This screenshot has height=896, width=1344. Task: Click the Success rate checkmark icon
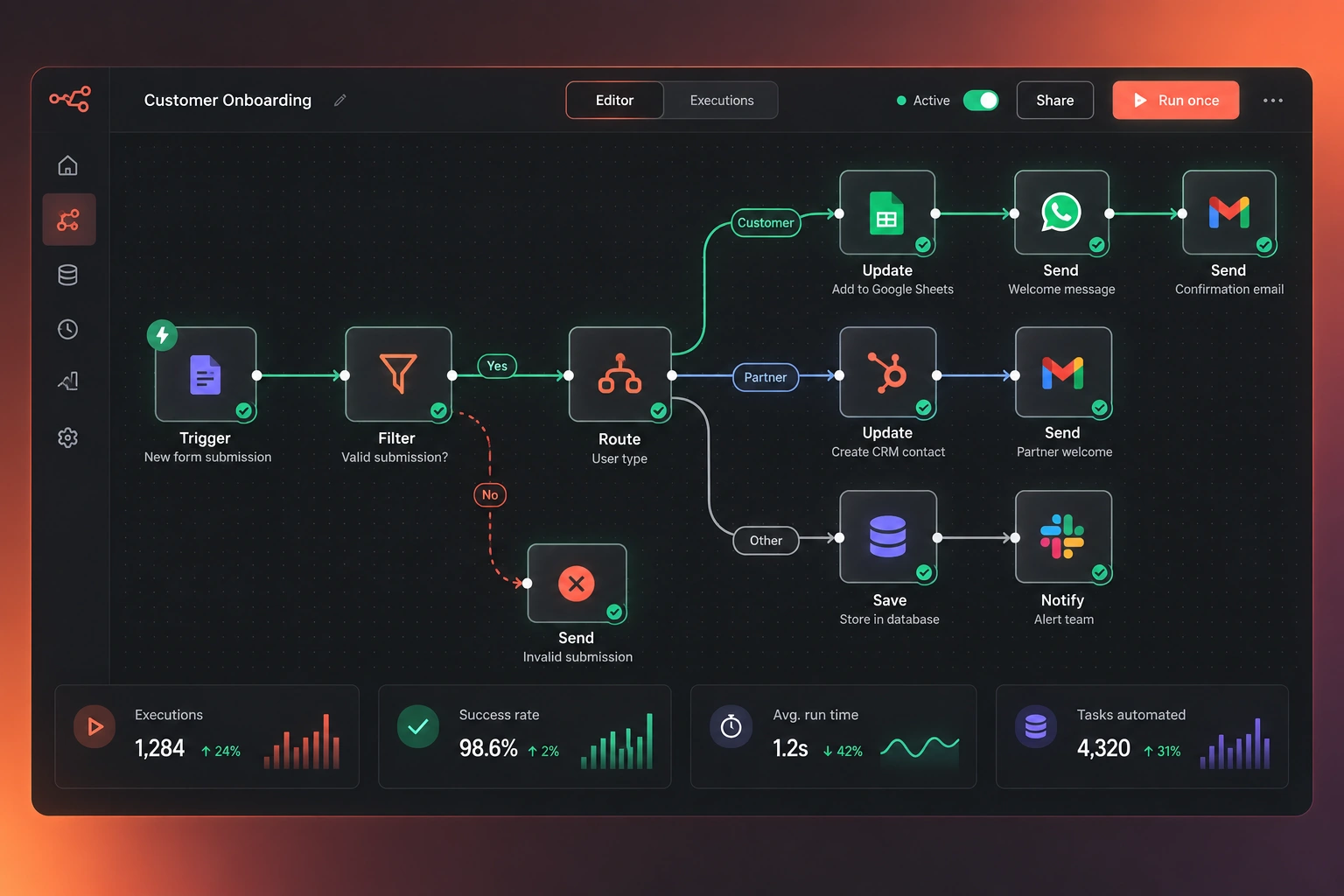pos(418,726)
